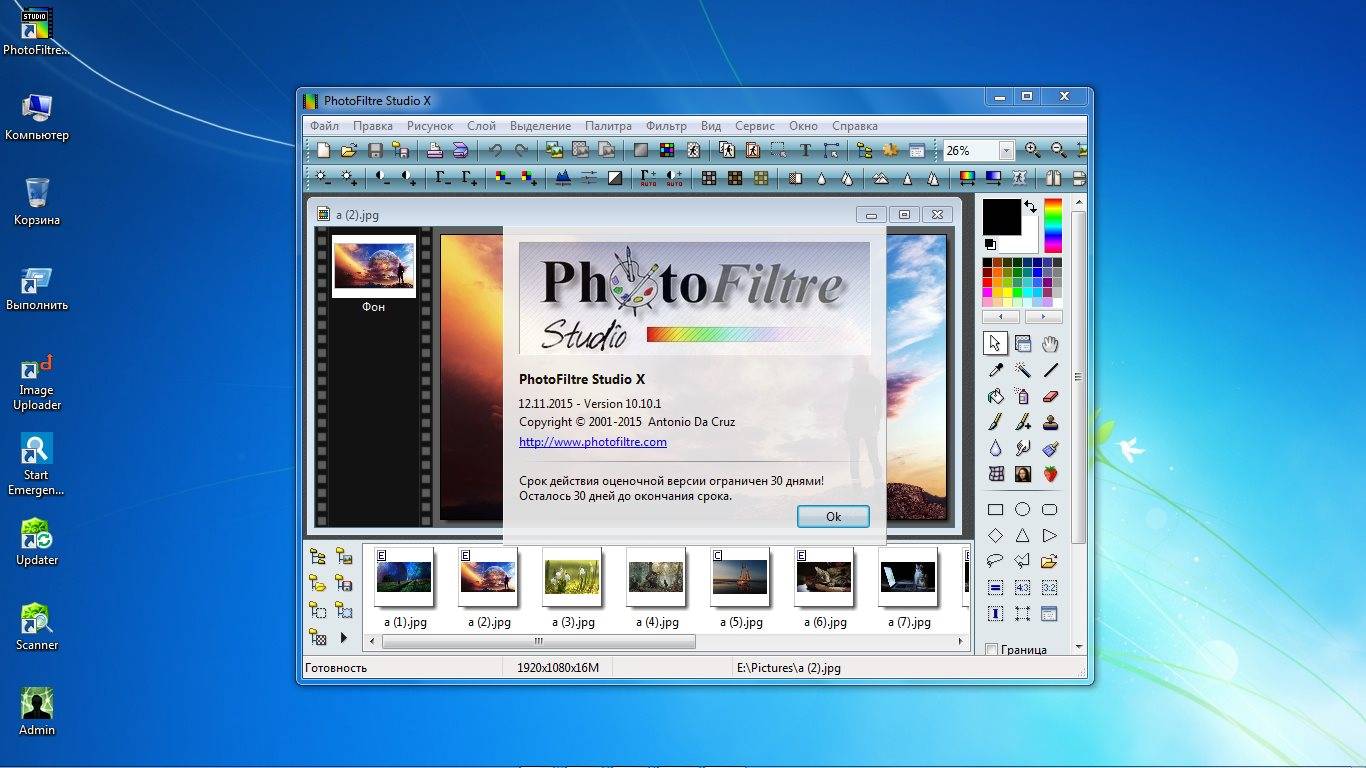This screenshot has height=768, width=1366.
Task: Select the Hand move tool
Action: pyautogui.click(x=1049, y=344)
